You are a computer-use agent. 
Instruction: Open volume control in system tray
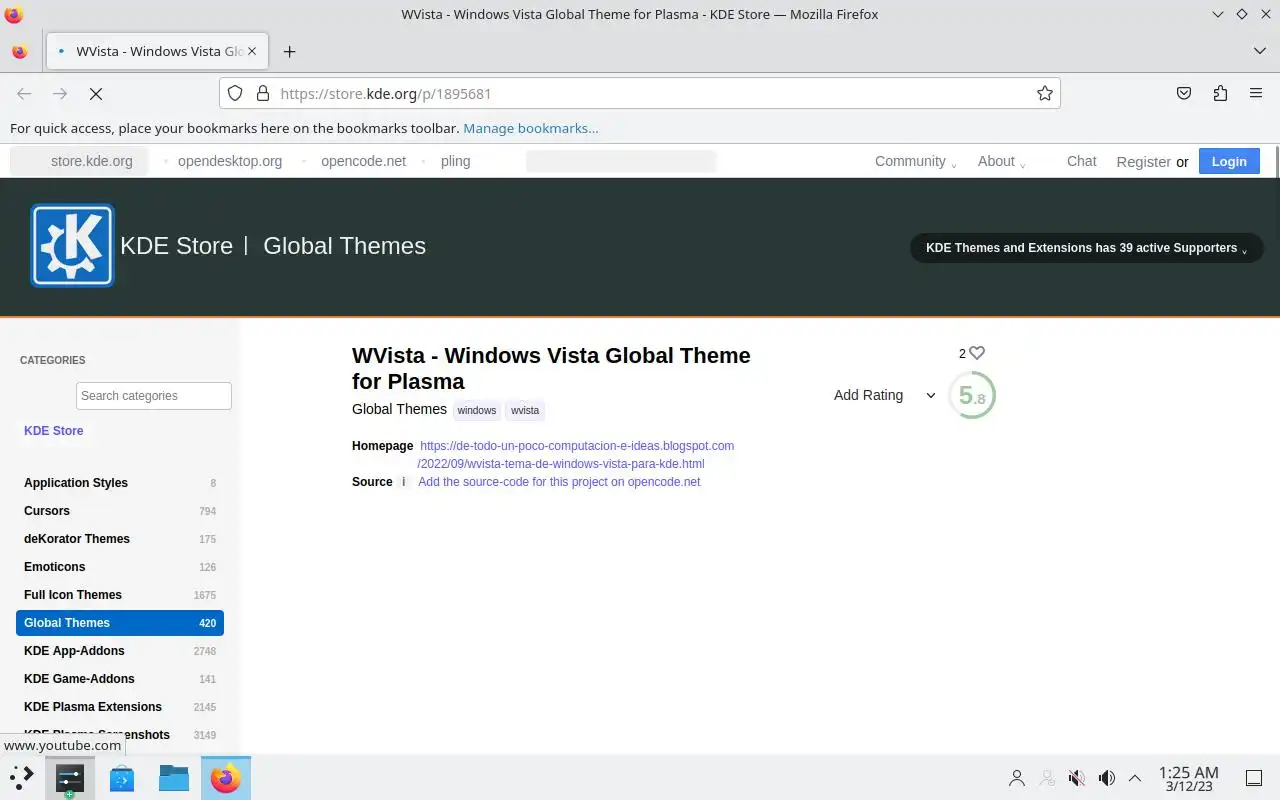point(1107,777)
